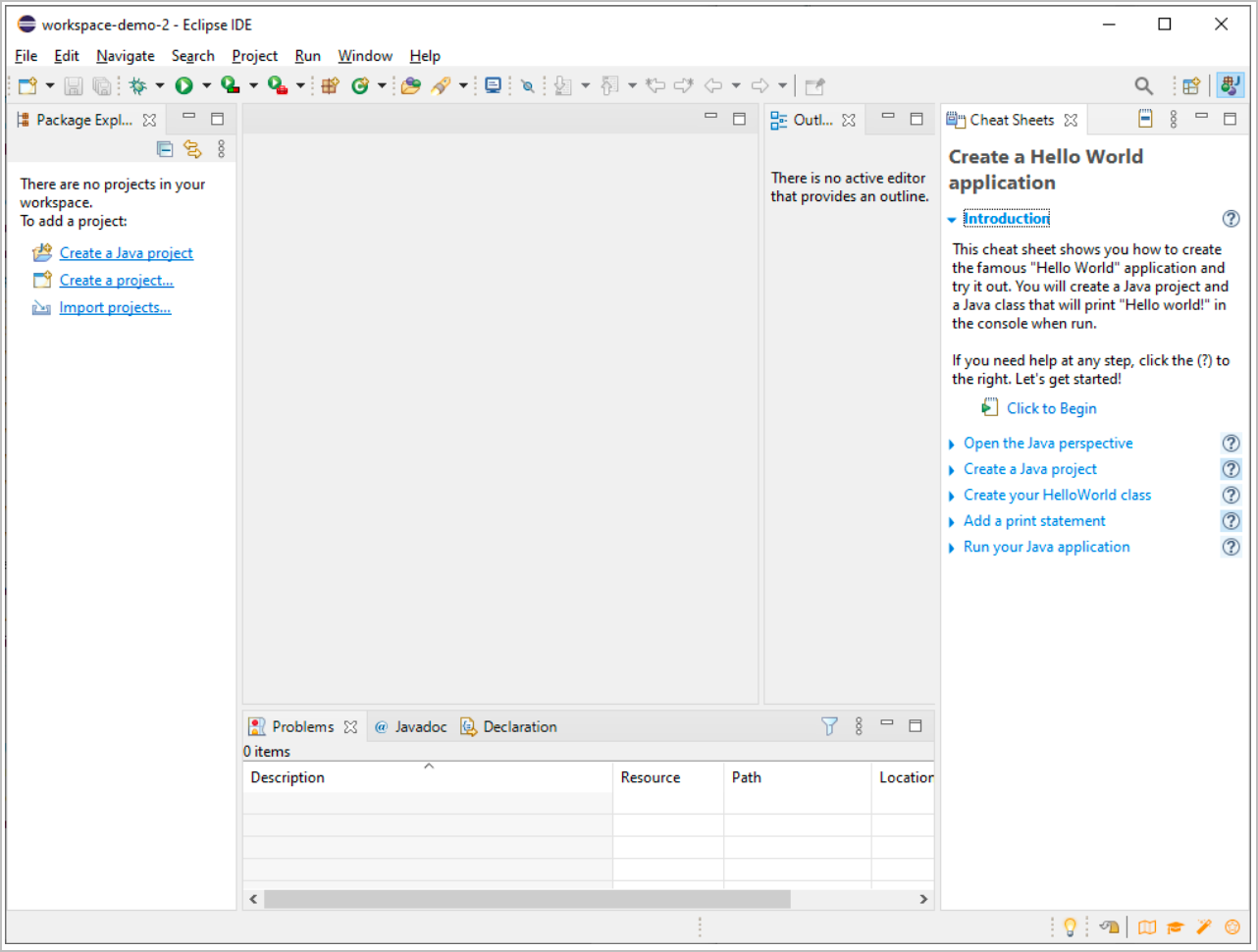Screen dimensions: 1258x952
Task: Expand Run your Java application step
Action: (952, 549)
